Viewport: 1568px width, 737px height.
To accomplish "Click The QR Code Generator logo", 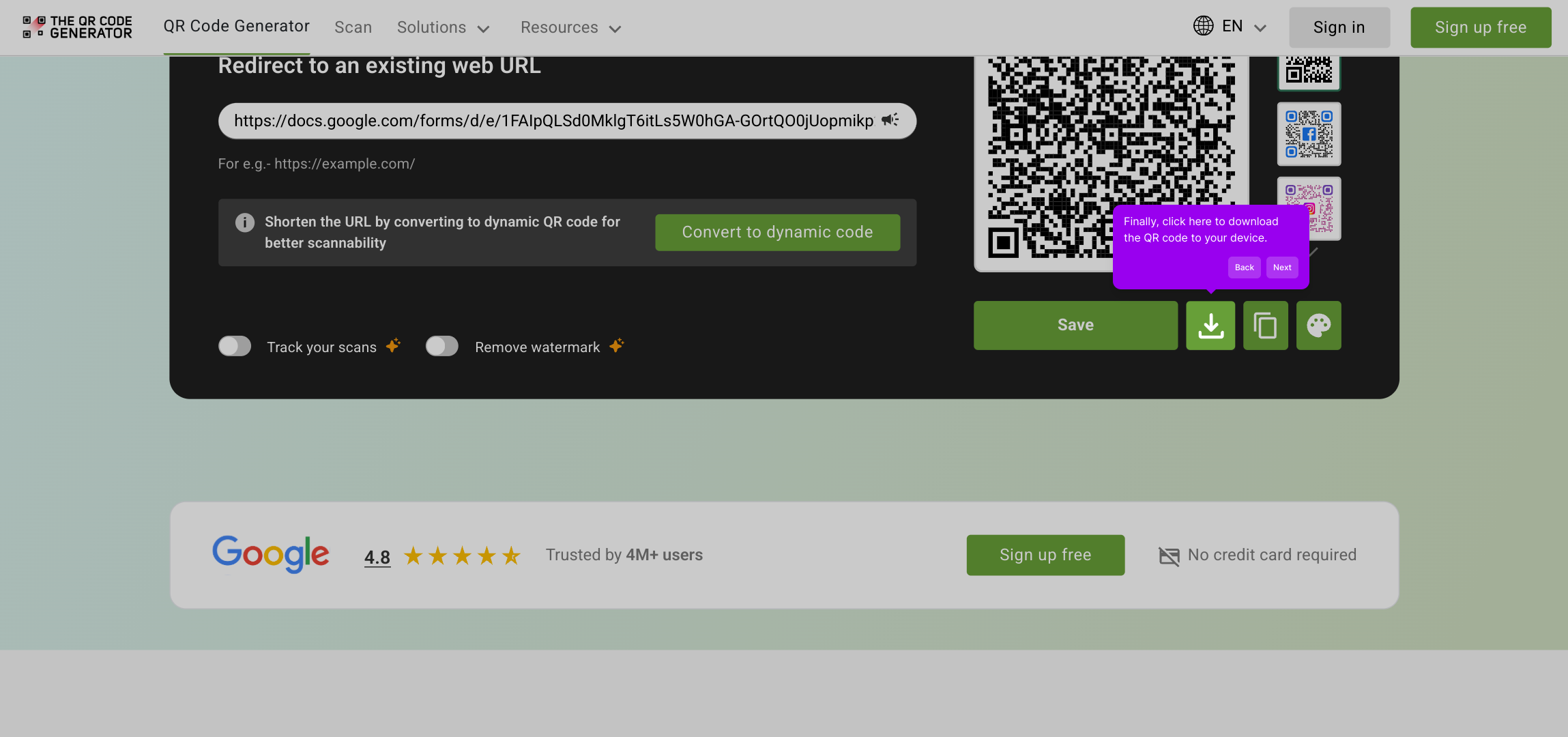I will (x=77, y=27).
